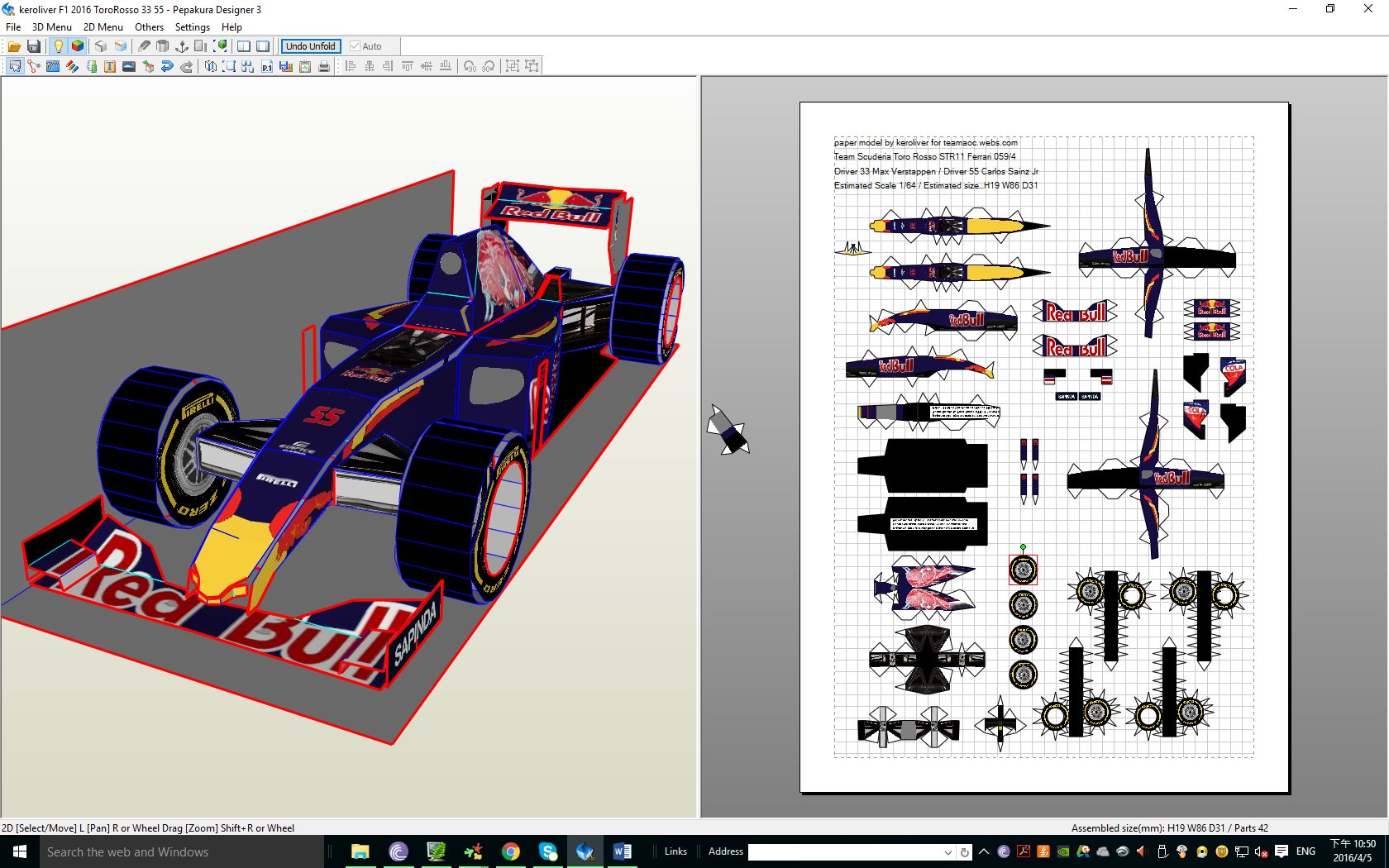Click the text tool 'T' icon
The image size is (1389, 868).
click(x=110, y=66)
